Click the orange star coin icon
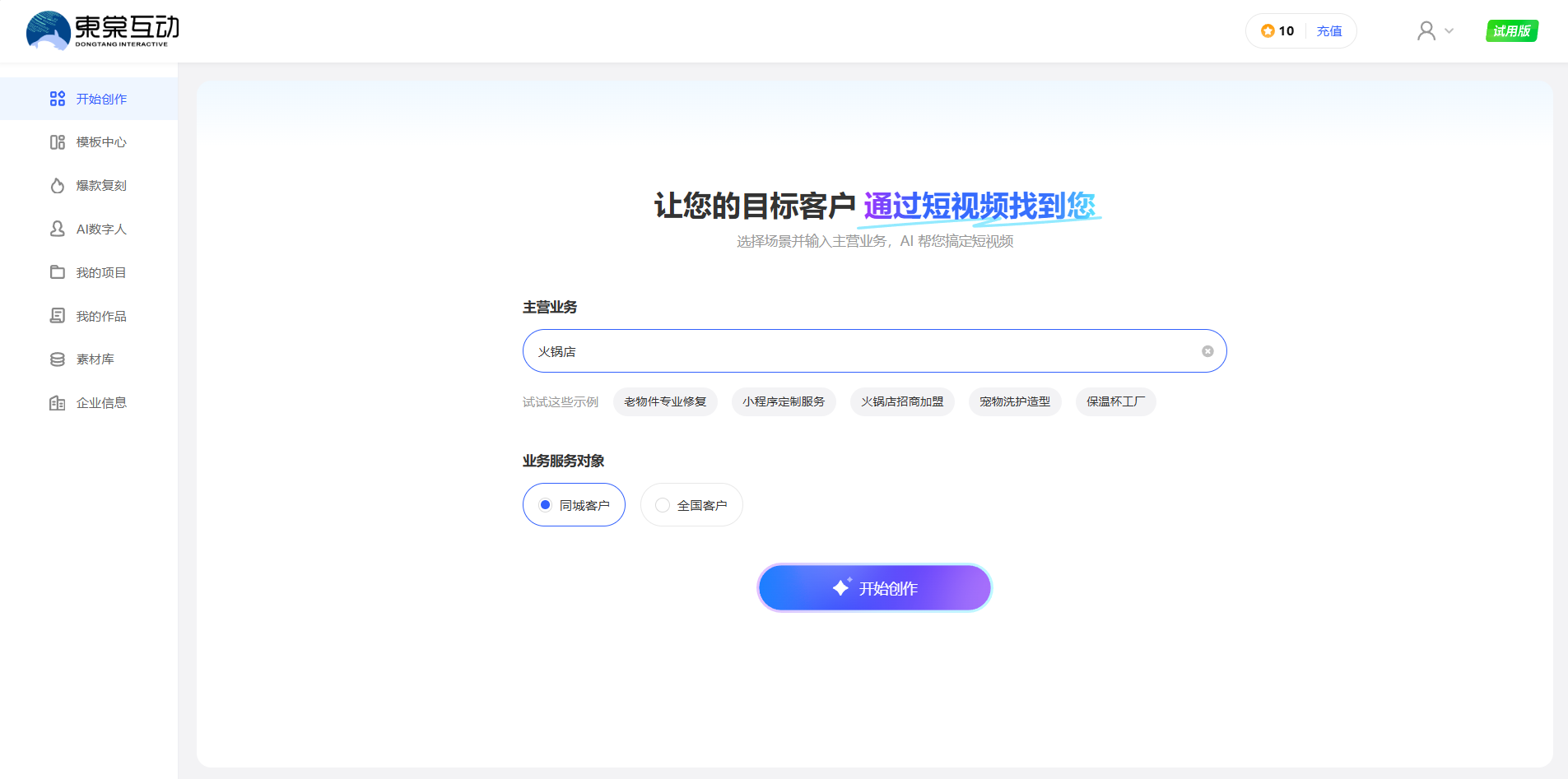Viewport: 1568px width, 779px height. pyautogui.click(x=1268, y=31)
